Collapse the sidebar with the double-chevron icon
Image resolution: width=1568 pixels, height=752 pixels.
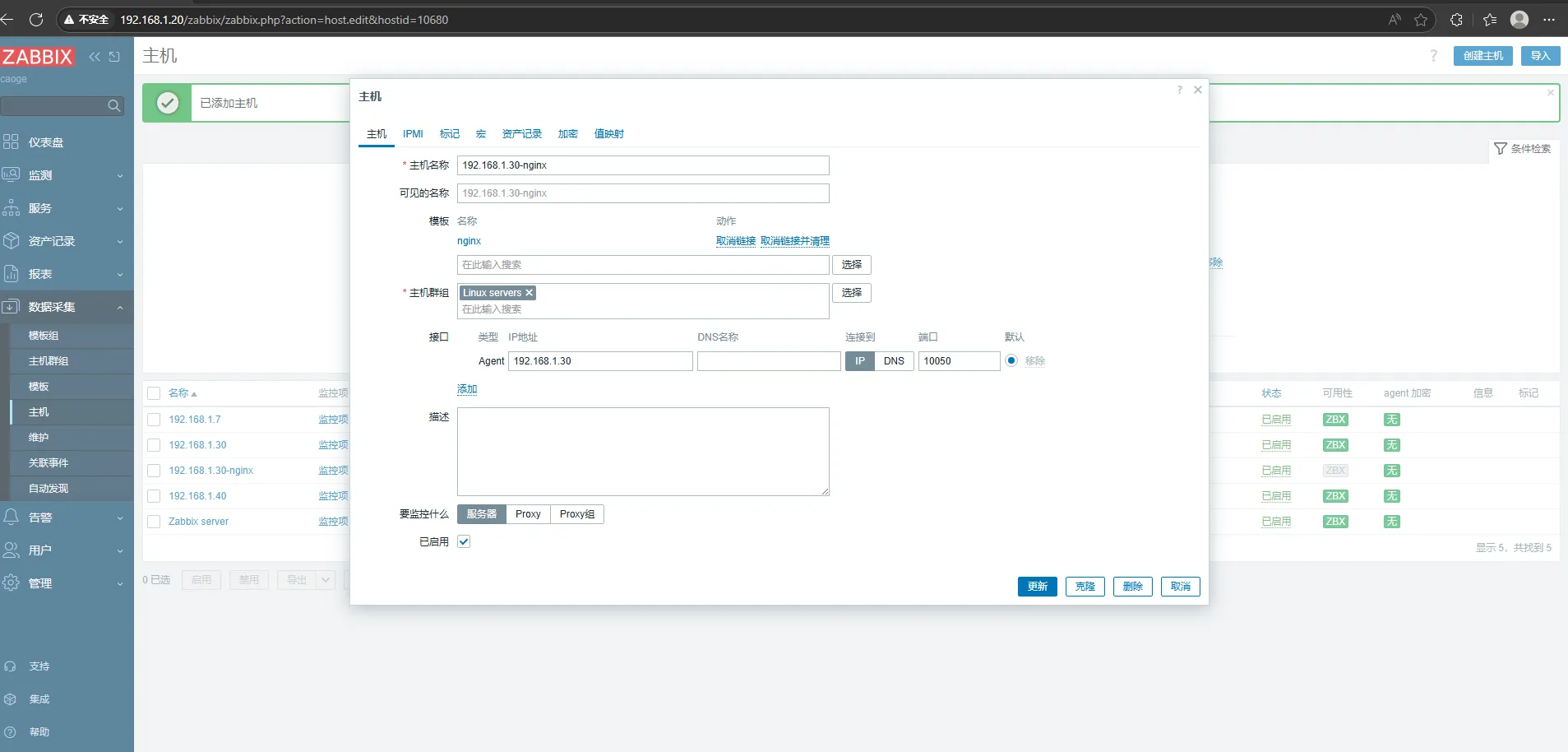[95, 57]
